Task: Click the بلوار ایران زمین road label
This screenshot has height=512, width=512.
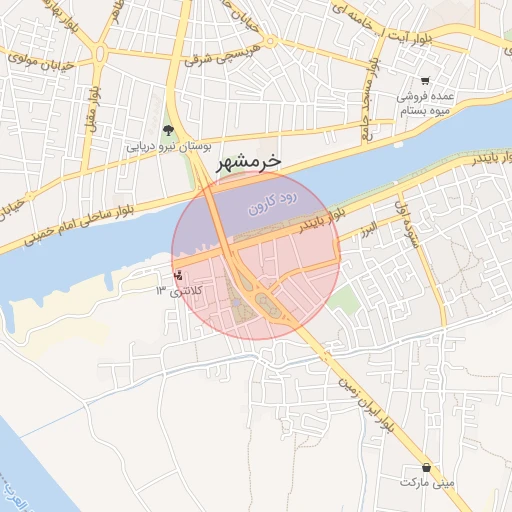Action: point(366,405)
